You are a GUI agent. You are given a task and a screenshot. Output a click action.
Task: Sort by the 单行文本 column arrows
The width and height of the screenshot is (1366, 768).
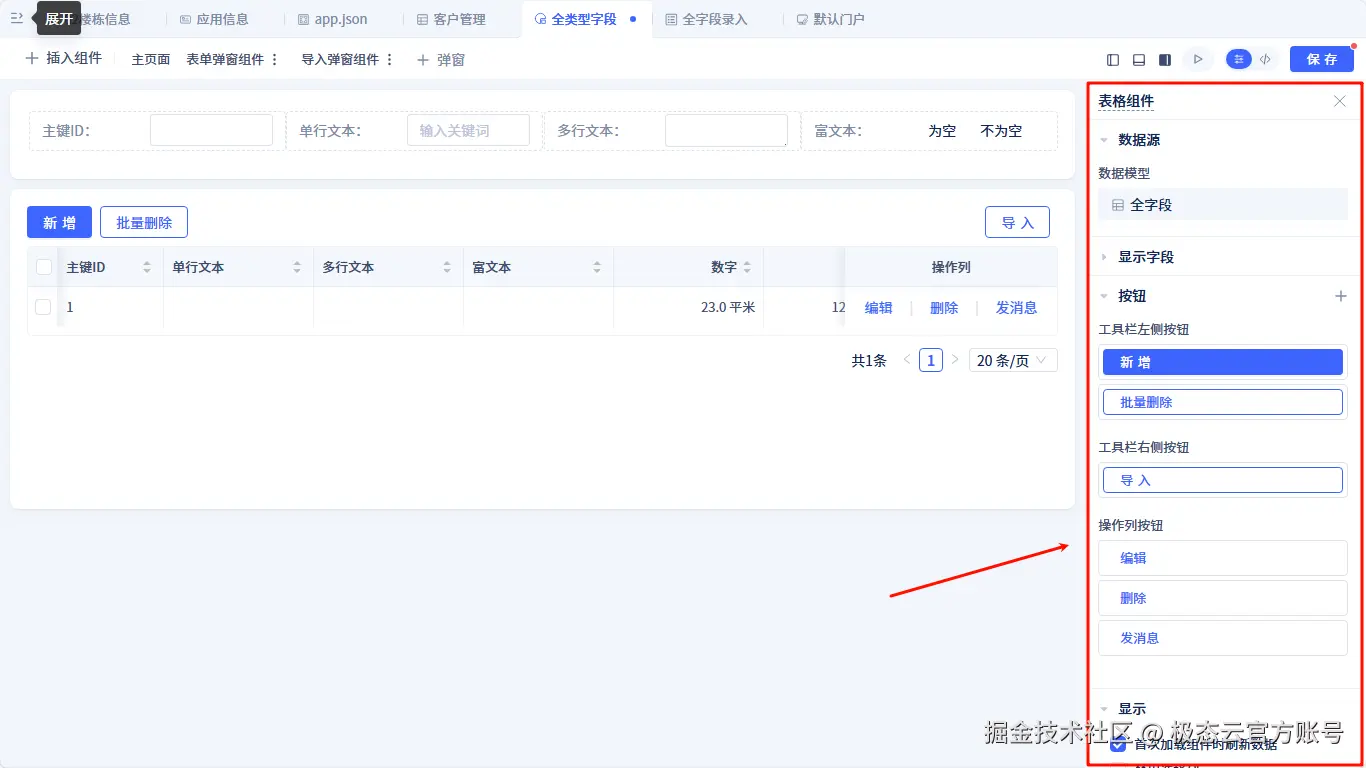297,268
